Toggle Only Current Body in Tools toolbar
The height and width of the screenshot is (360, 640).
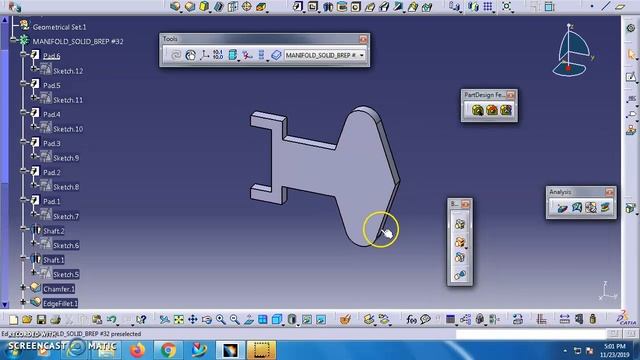276,55
